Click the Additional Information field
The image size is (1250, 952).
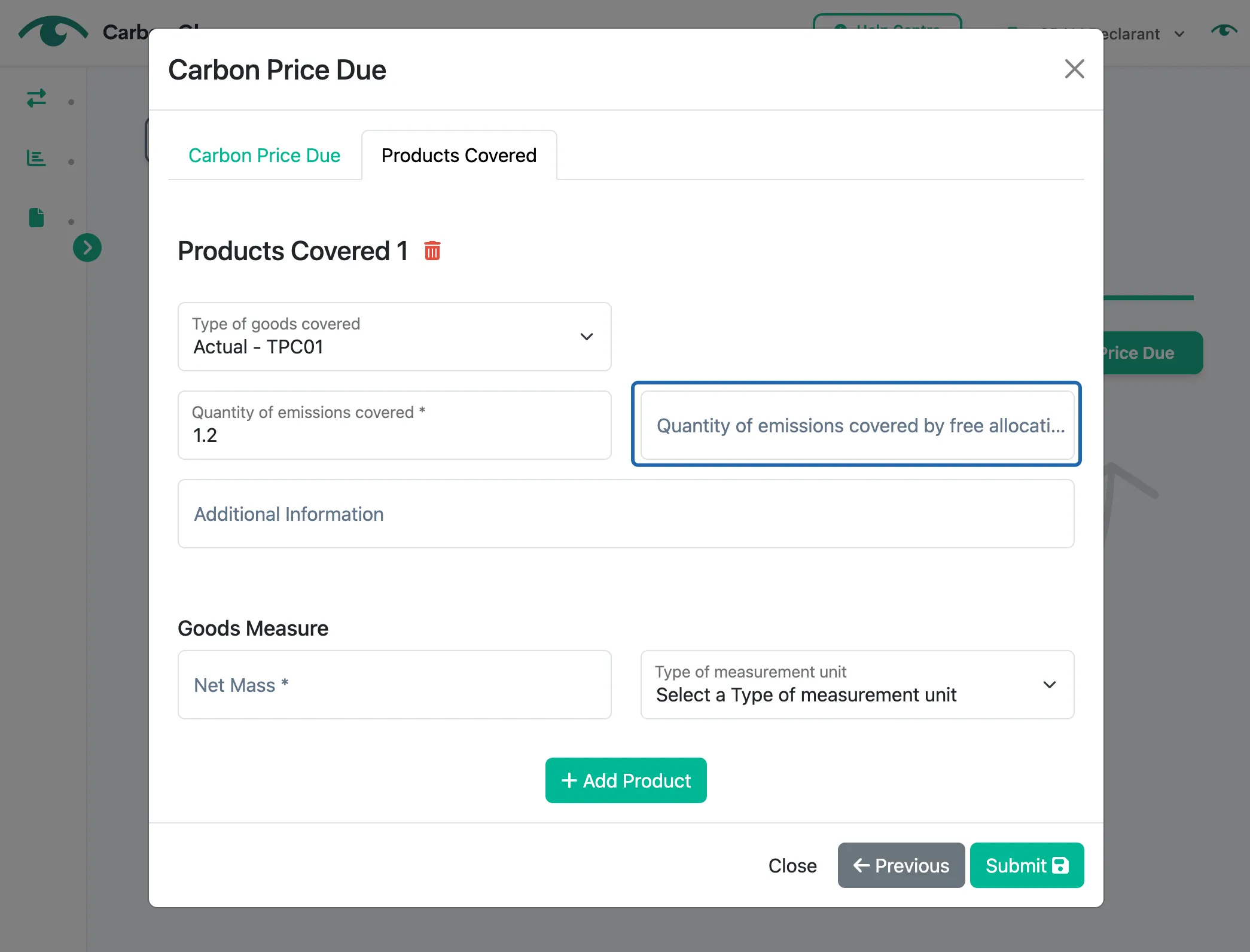pos(626,514)
